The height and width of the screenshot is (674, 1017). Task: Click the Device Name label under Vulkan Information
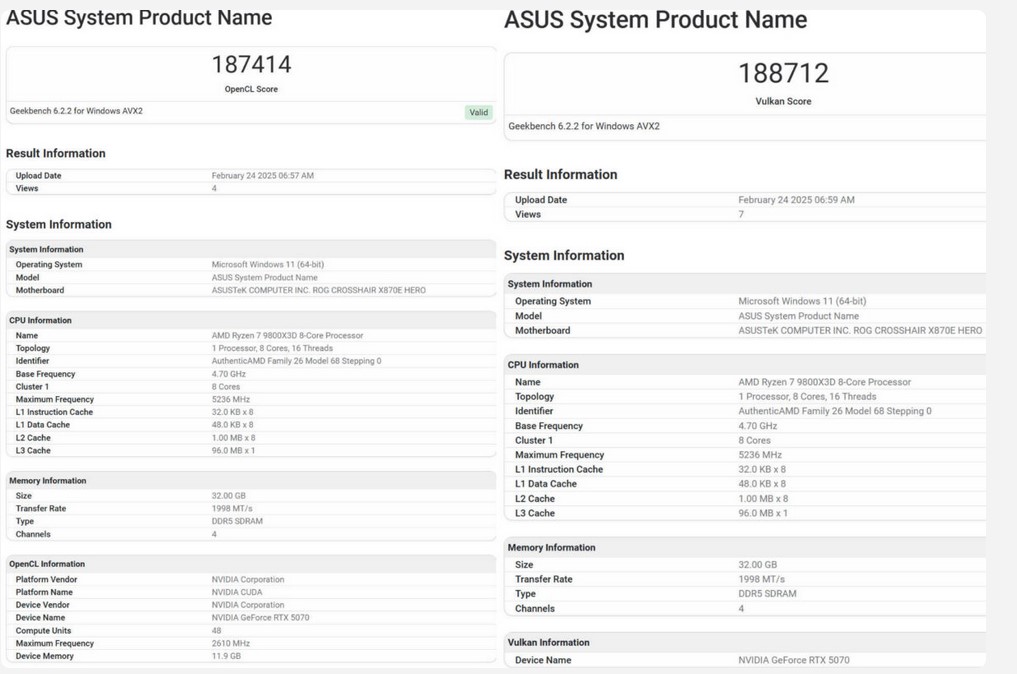pyautogui.click(x=543, y=660)
